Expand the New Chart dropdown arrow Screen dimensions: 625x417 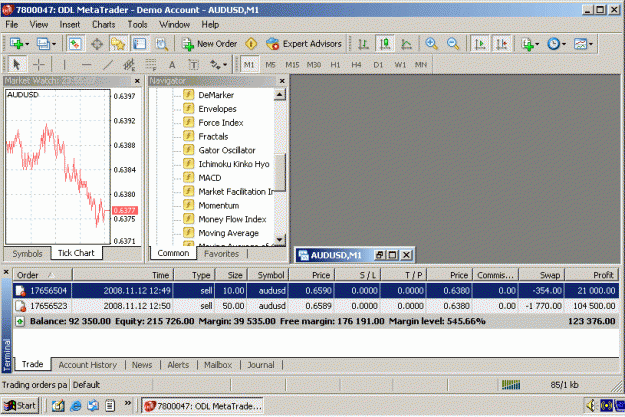click(27, 44)
